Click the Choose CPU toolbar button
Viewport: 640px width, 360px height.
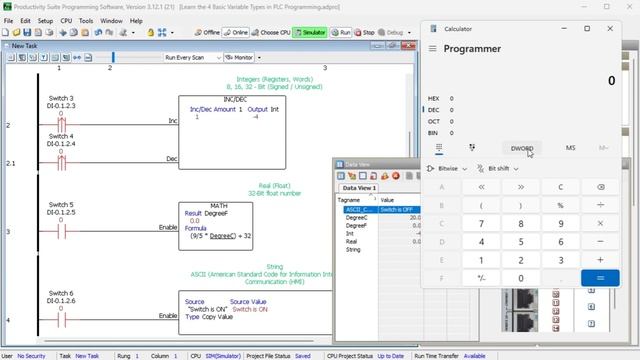(x=271, y=32)
